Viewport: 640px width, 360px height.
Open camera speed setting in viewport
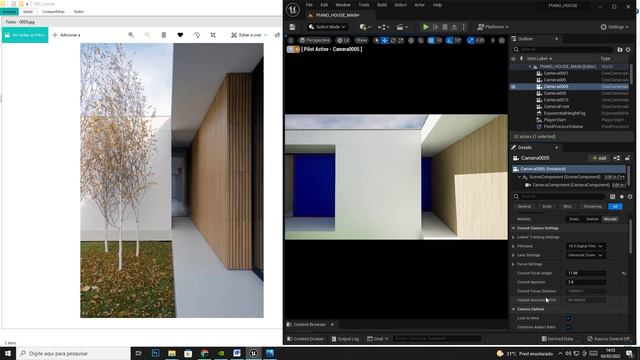pyautogui.click(x=493, y=40)
